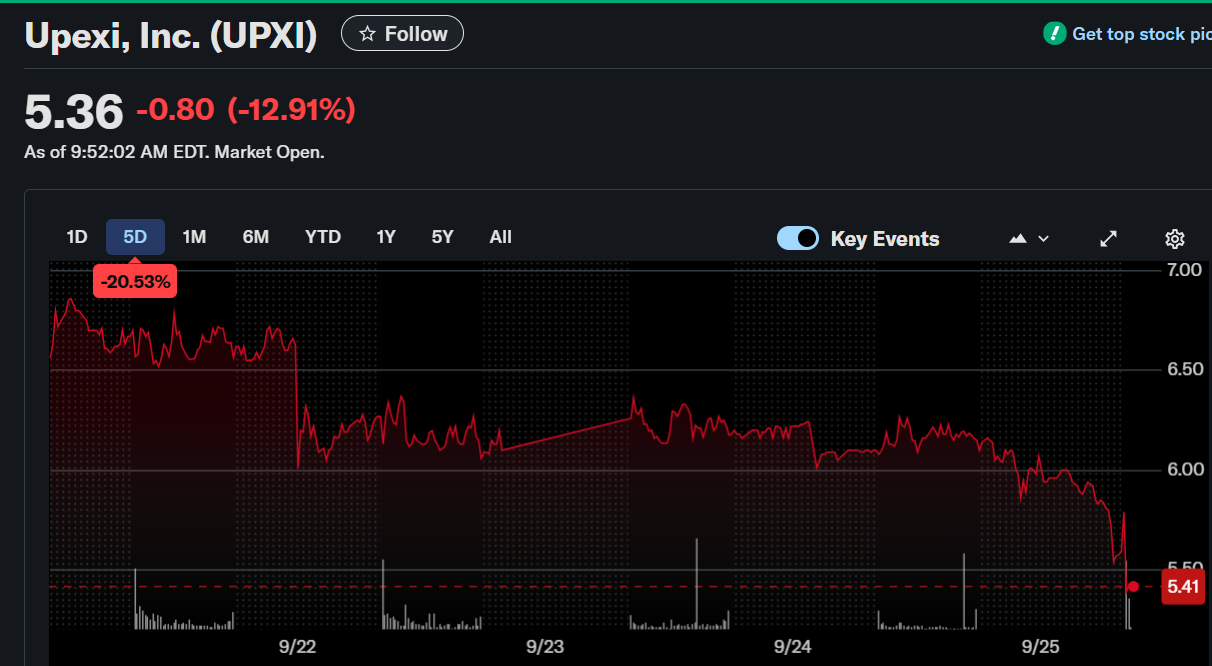Click the 5.36 stock price
Screen dimensions: 1212x666
74,111
